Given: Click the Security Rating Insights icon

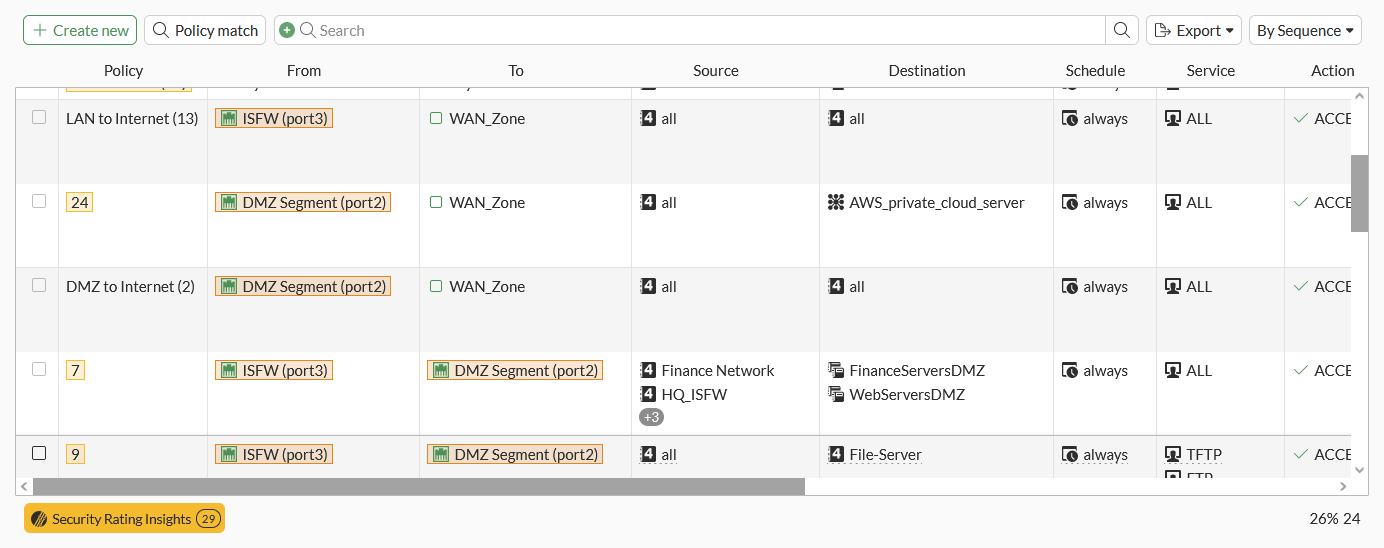Looking at the screenshot, I should 39,519.
